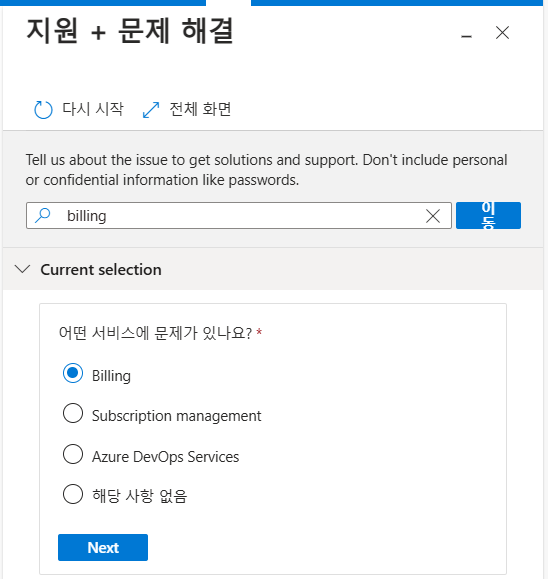This screenshot has height=579, width=548.
Task: Click the 전체 화면 label
Action: point(200,109)
